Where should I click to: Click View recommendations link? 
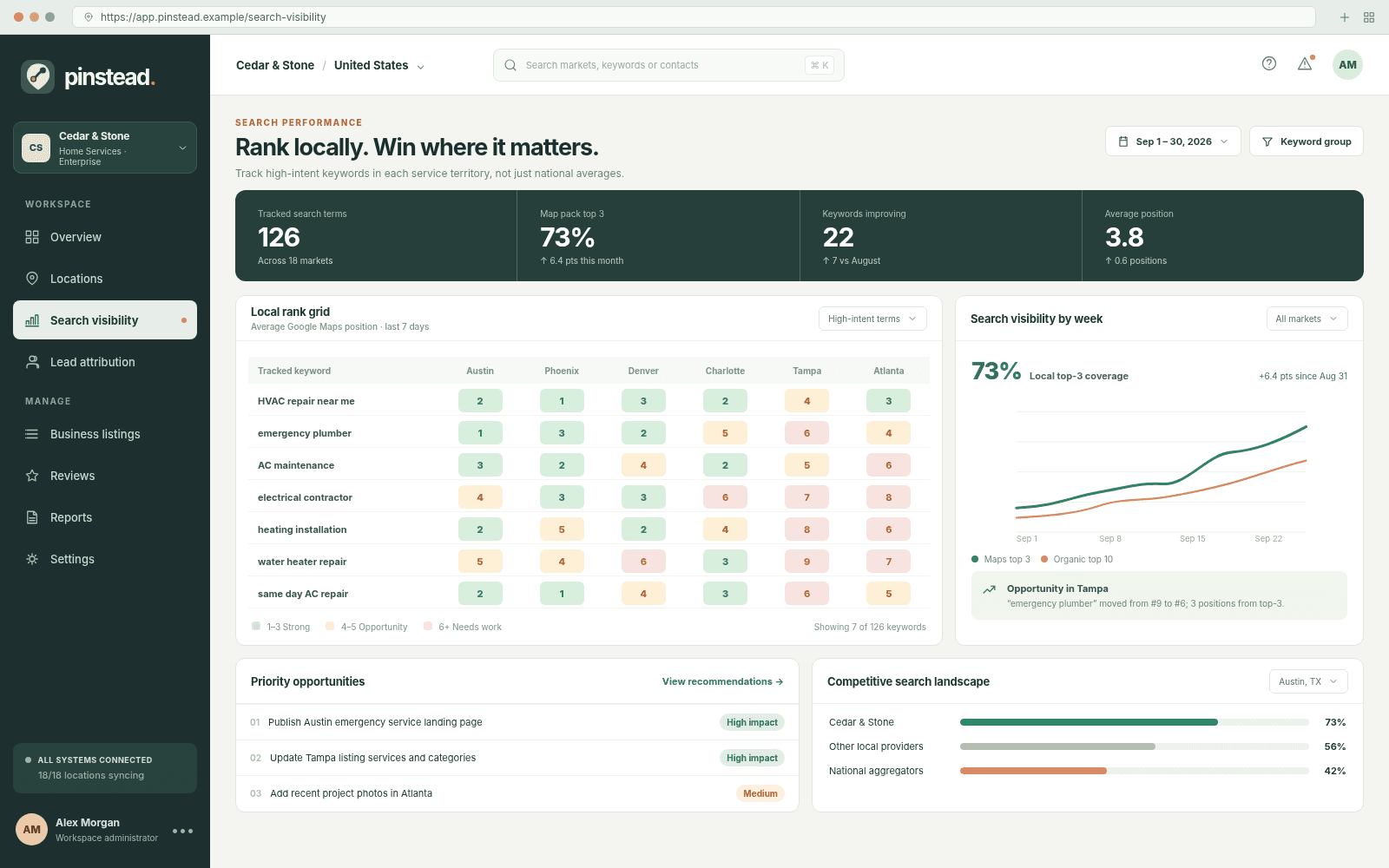[722, 681]
